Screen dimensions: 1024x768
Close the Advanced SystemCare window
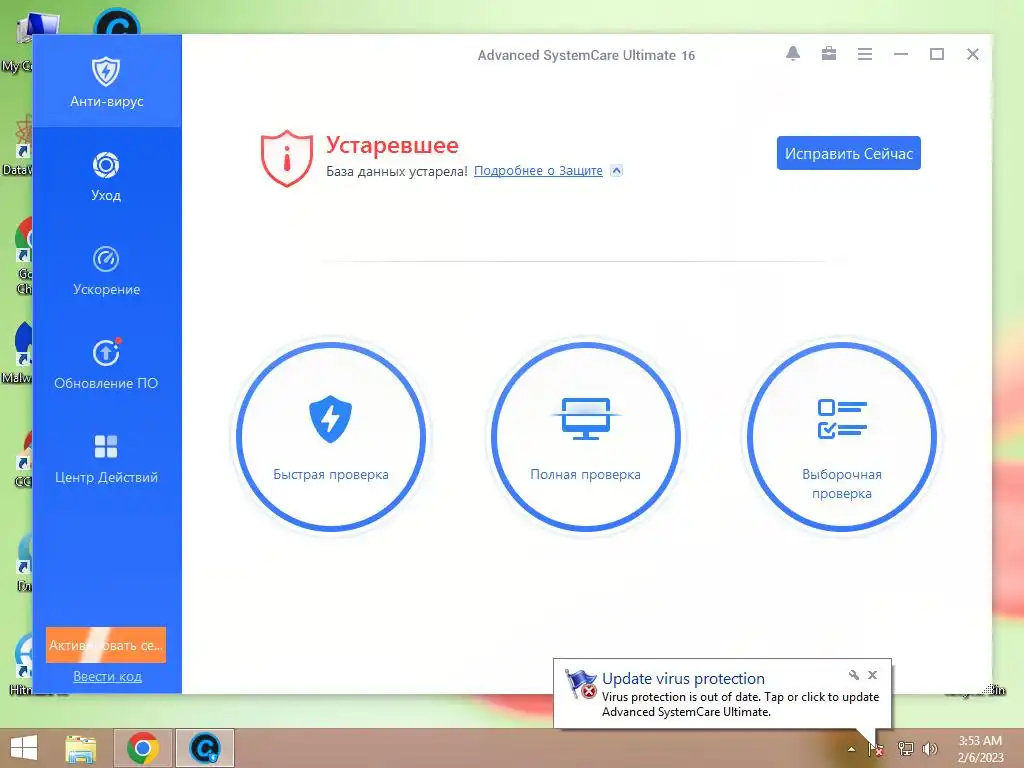point(972,54)
